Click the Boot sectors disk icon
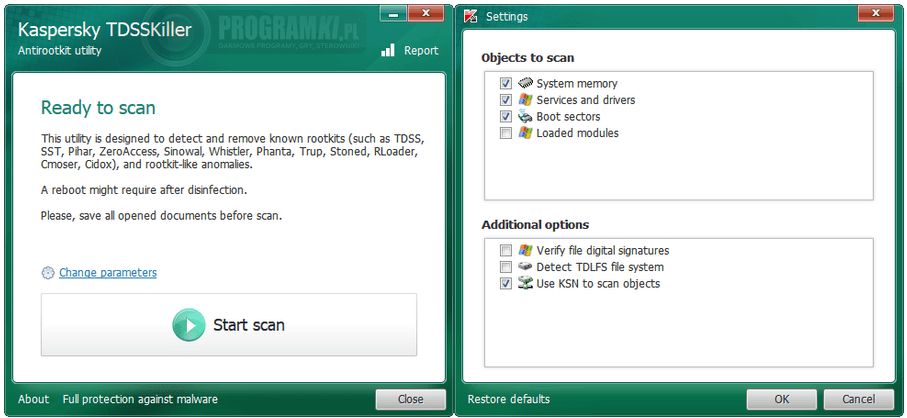 coord(525,116)
